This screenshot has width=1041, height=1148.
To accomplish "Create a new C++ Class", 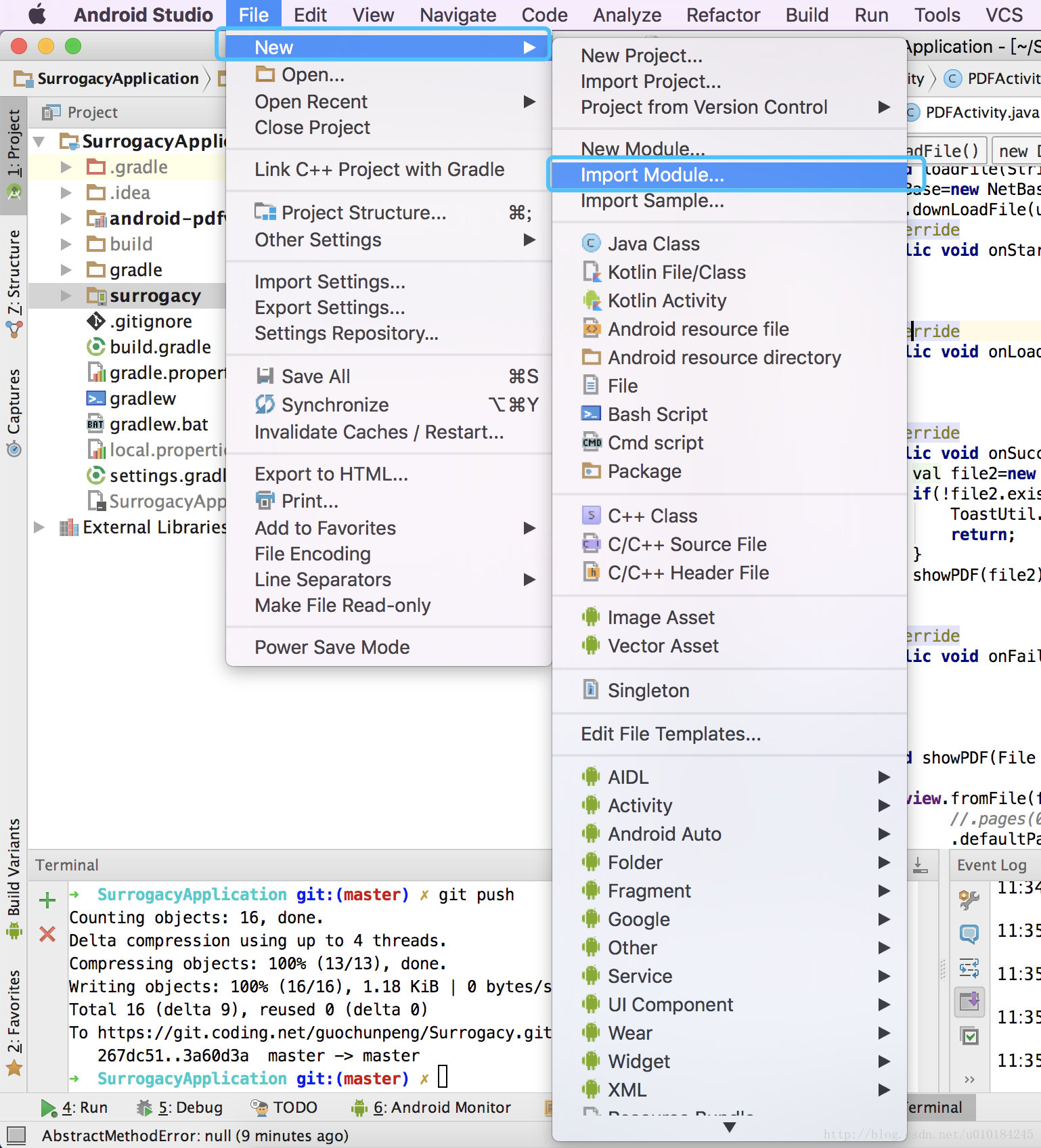I will [x=730, y=516].
